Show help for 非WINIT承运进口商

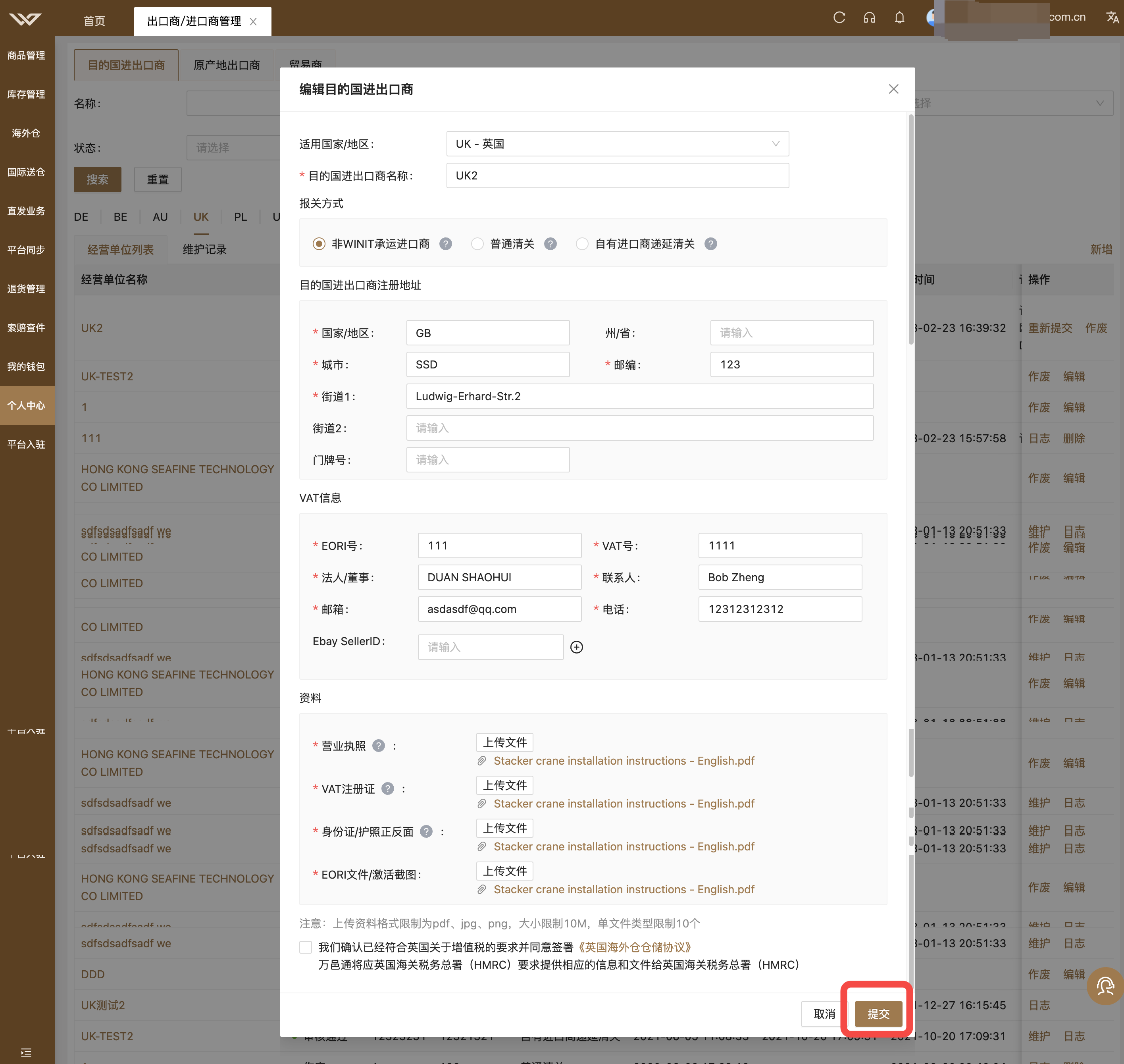[446, 244]
